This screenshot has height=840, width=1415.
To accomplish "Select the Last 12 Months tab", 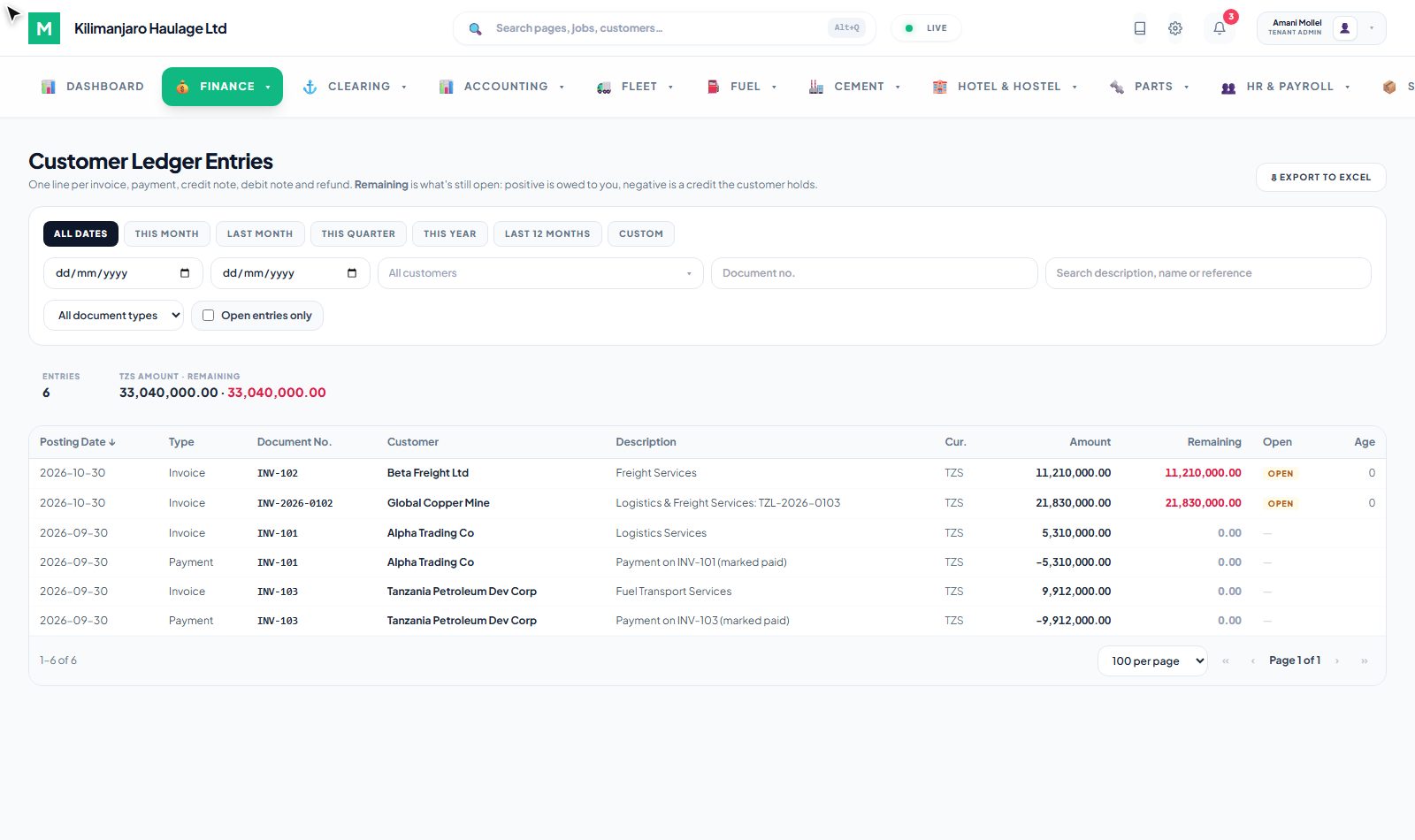I will click(547, 233).
